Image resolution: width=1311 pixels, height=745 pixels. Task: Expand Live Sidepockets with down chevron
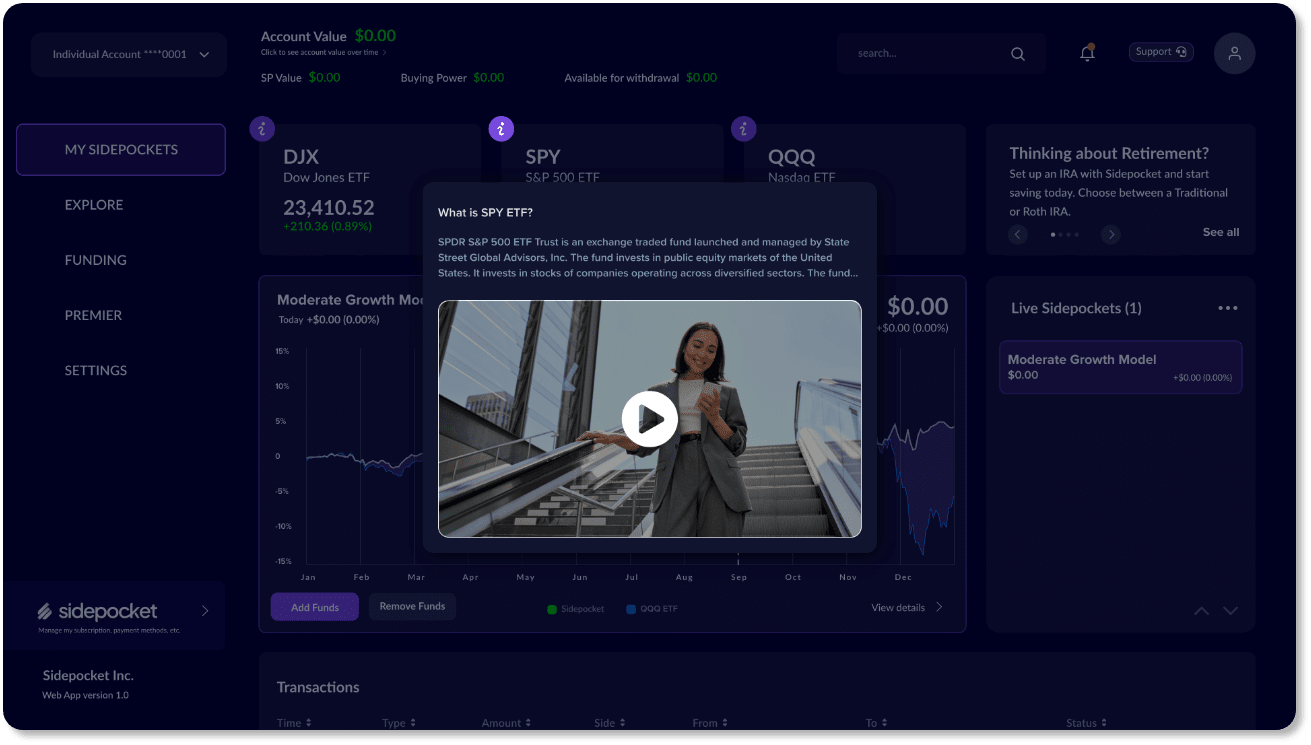coord(1231,610)
